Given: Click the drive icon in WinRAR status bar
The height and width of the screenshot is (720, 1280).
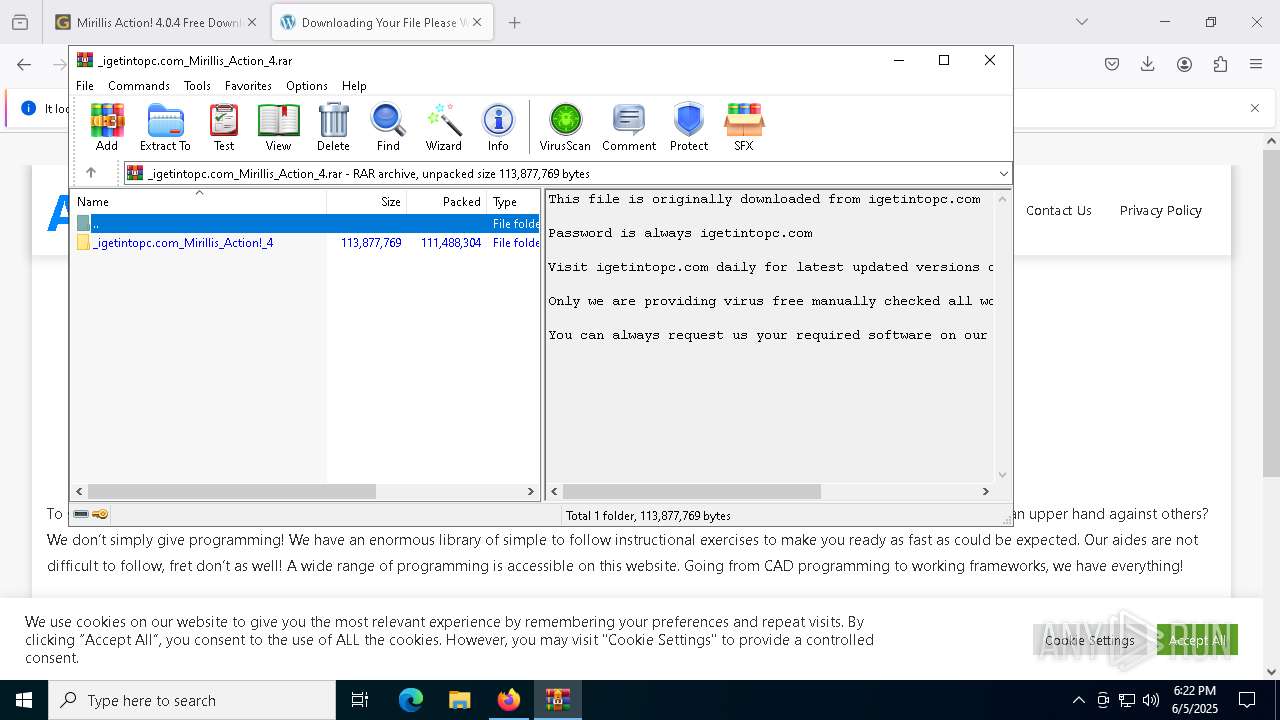Looking at the screenshot, I should (81, 514).
